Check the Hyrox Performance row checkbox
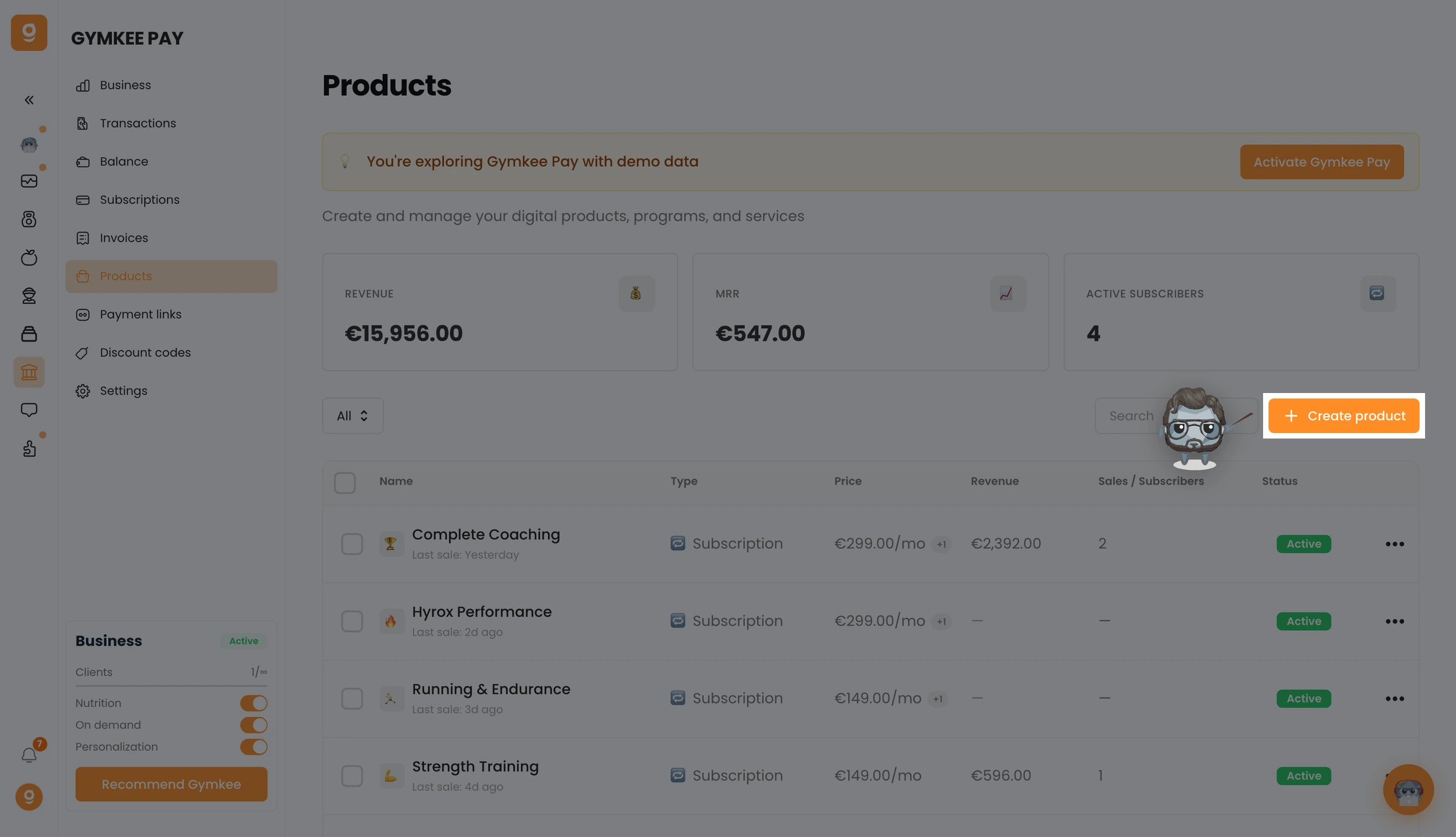 (352, 622)
